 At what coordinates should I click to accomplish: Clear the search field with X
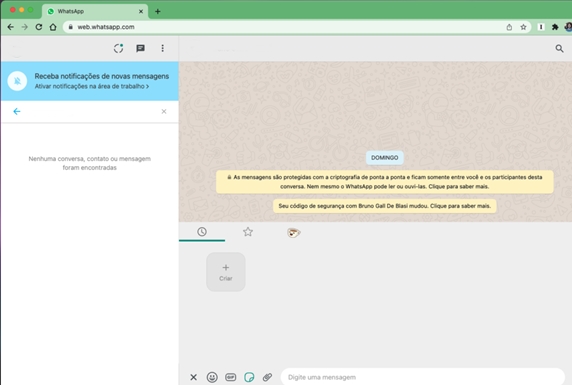click(164, 111)
